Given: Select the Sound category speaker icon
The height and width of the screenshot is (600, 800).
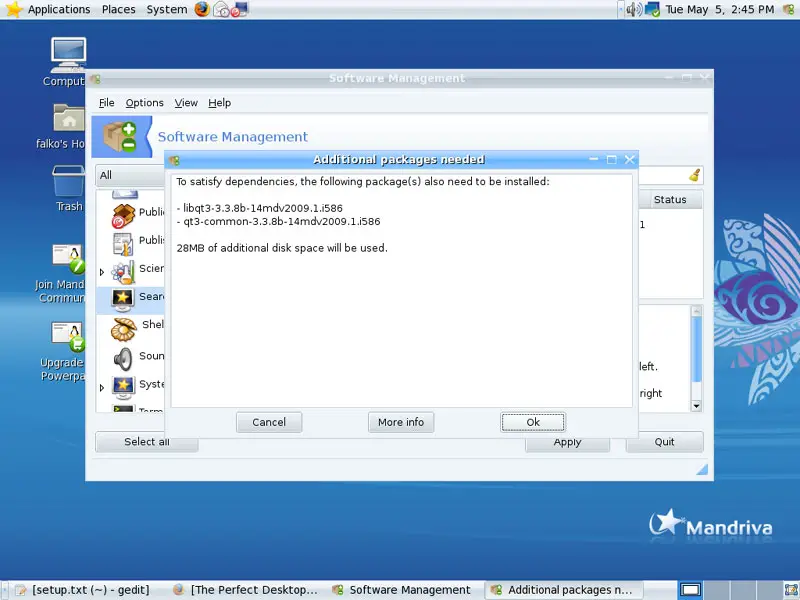Looking at the screenshot, I should (123, 359).
